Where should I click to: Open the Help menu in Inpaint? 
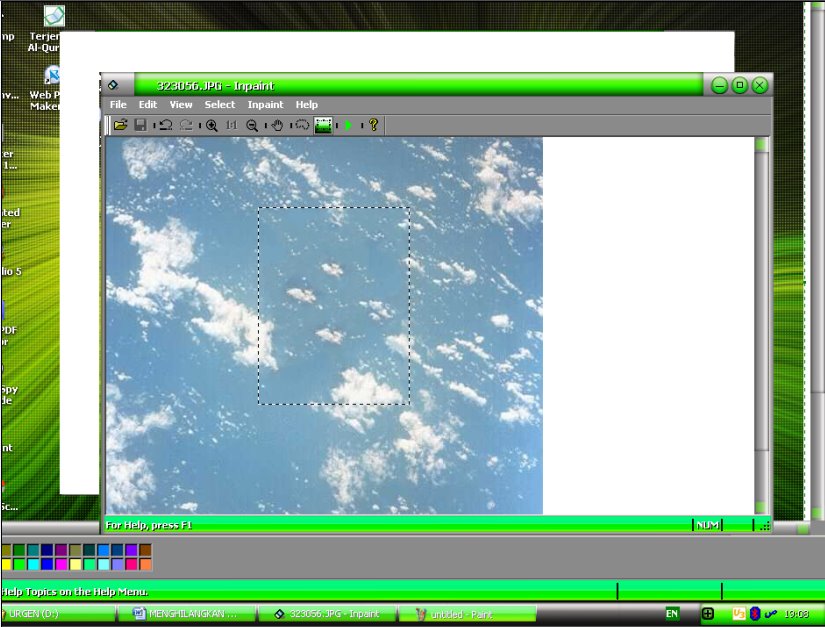[x=307, y=105]
